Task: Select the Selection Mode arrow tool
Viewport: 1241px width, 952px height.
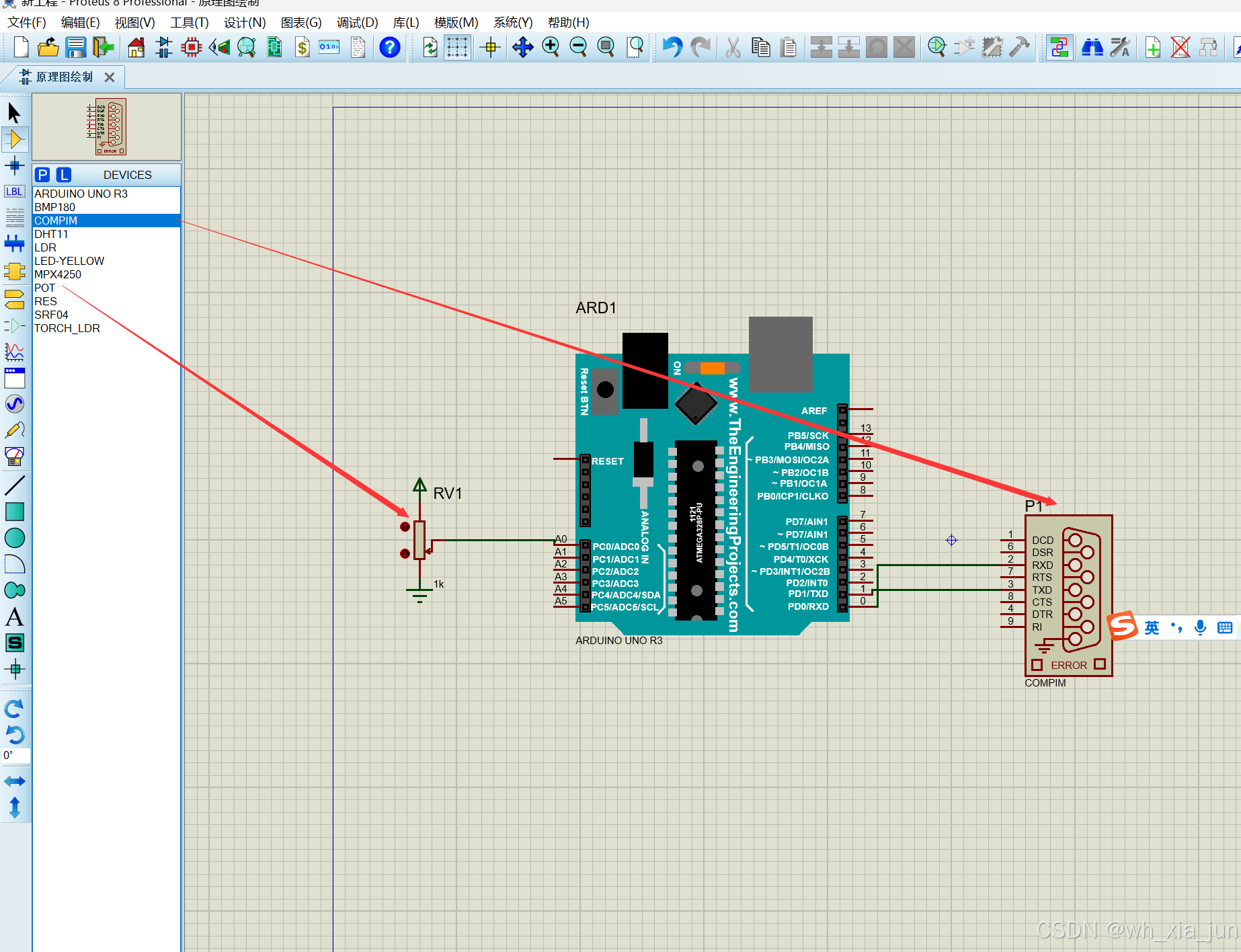Action: pyautogui.click(x=14, y=112)
